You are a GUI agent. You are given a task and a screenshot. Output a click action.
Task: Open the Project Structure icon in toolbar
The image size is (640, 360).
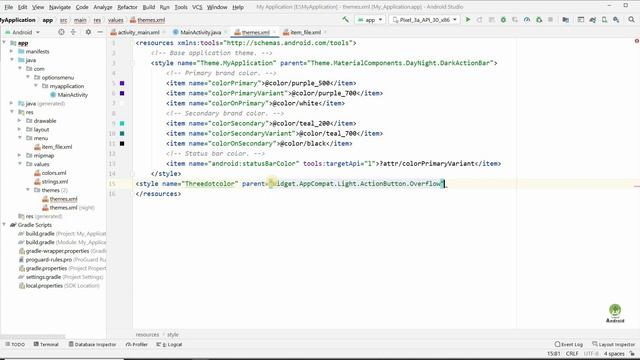coord(565,20)
